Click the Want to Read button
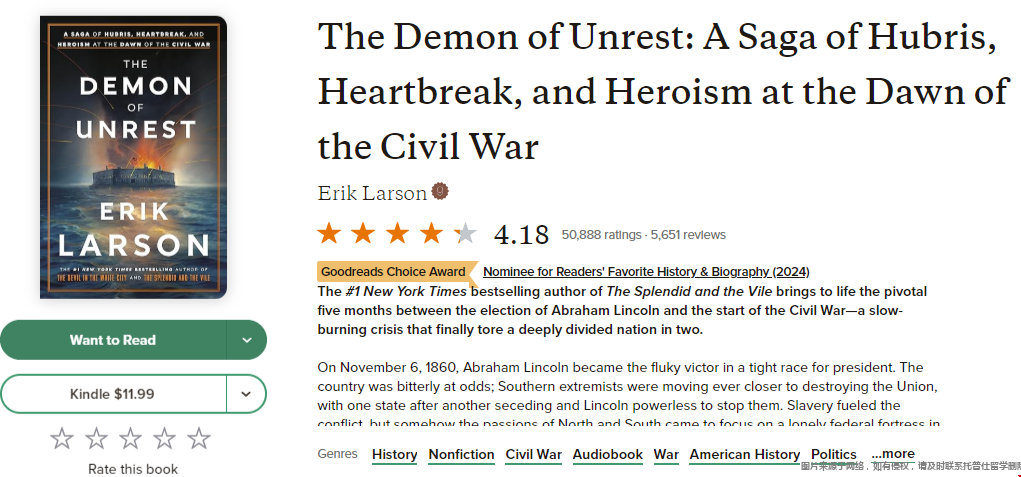 (113, 340)
